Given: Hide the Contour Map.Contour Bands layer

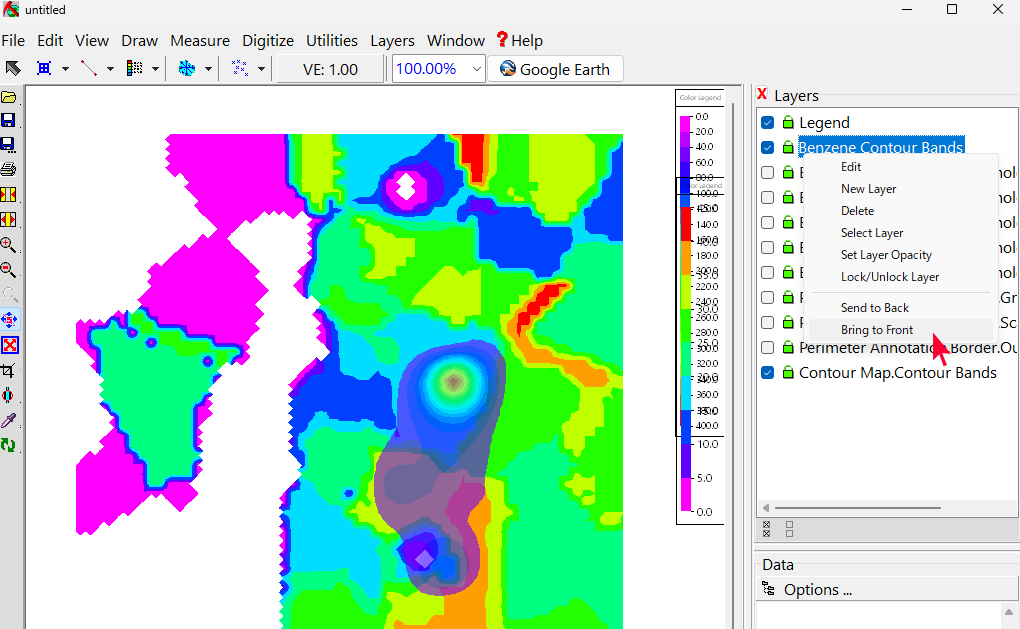Looking at the screenshot, I should (x=768, y=373).
